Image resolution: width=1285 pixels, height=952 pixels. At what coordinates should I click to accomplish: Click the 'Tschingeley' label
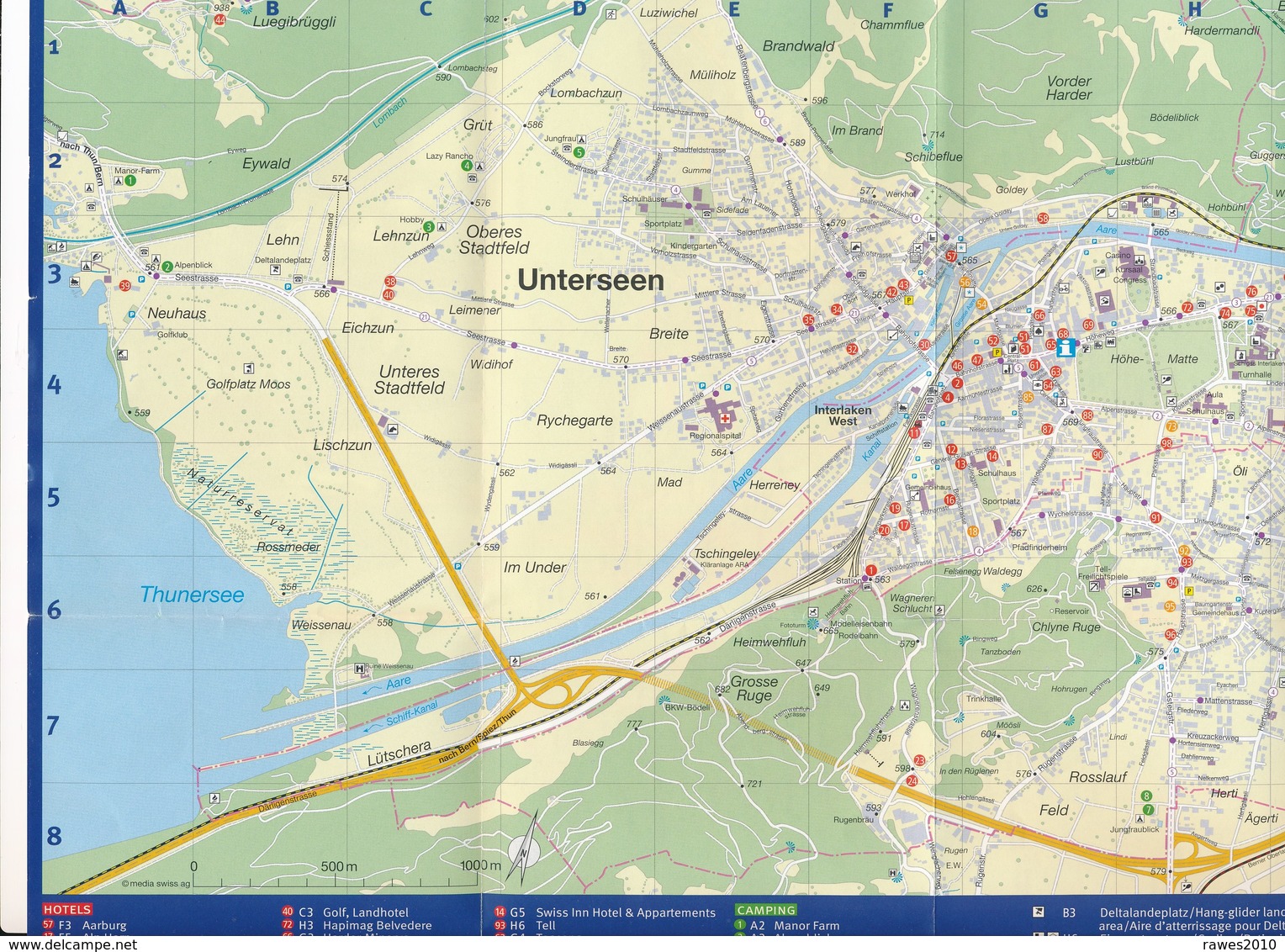727,553
